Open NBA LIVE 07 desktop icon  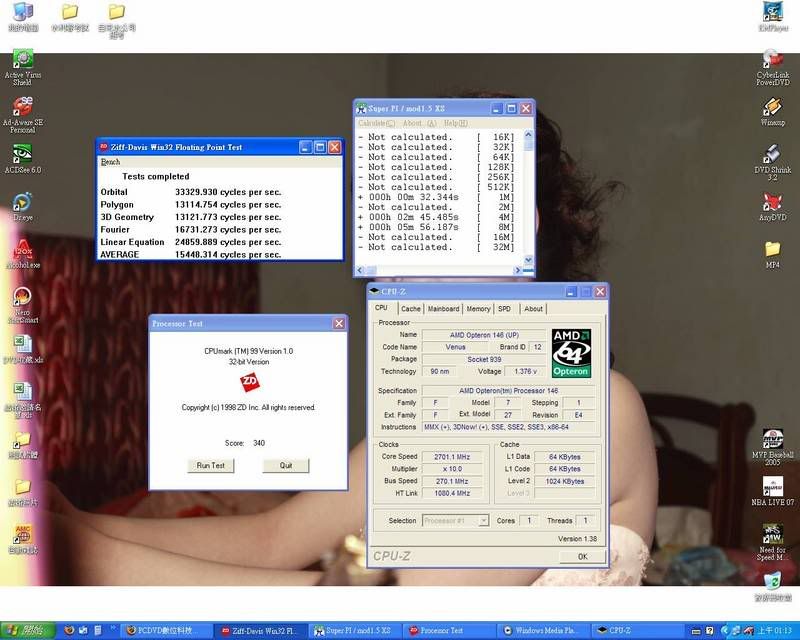tap(772, 491)
